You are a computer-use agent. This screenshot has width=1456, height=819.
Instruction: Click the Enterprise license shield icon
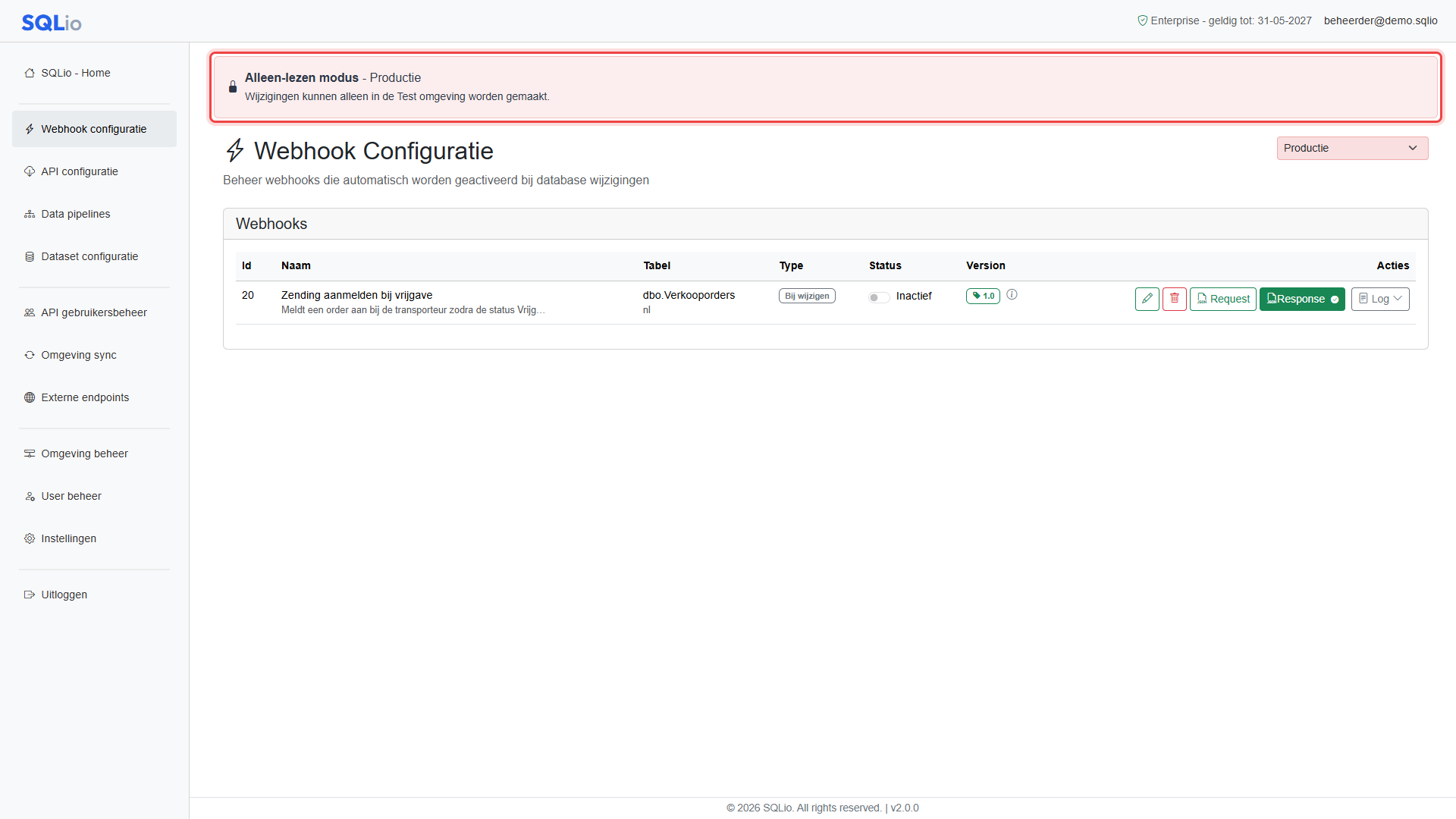click(1142, 20)
